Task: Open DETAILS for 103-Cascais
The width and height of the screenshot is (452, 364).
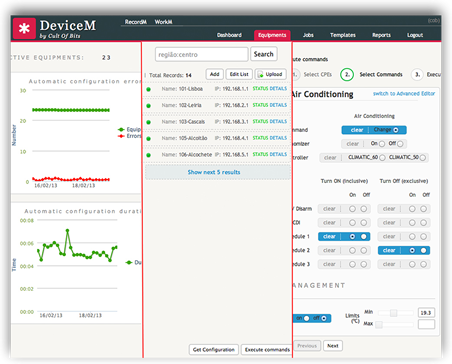Action: pyautogui.click(x=278, y=121)
